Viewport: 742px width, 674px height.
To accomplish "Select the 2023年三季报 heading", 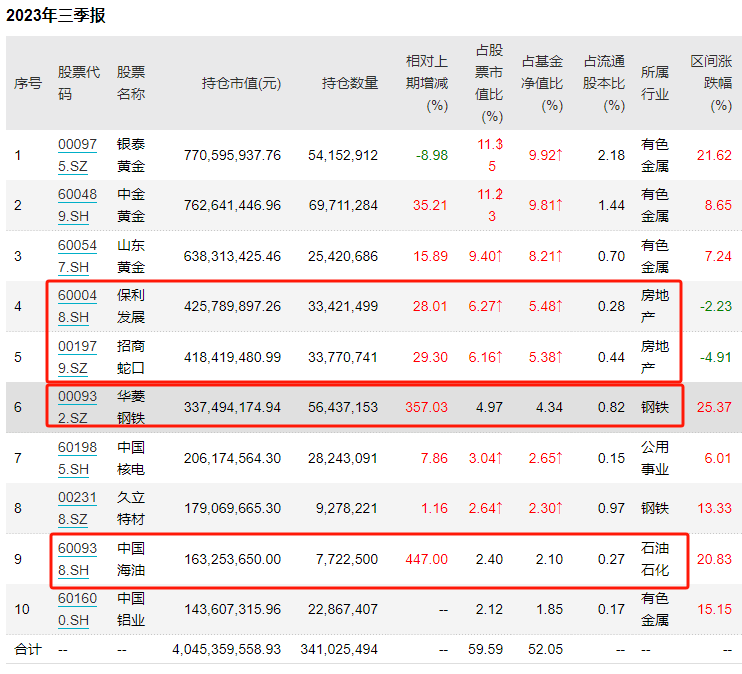I will (x=56, y=16).
